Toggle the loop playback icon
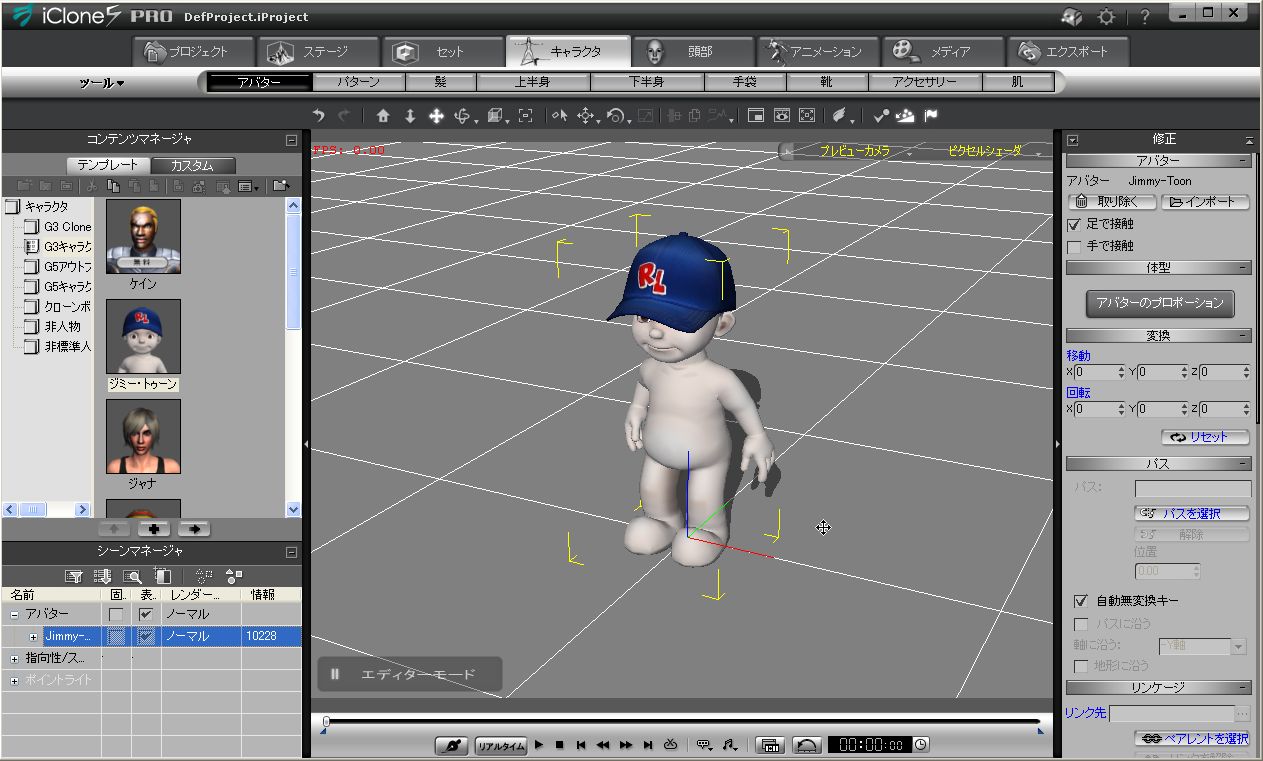The width and height of the screenshot is (1263, 761). pyautogui.click(x=671, y=745)
